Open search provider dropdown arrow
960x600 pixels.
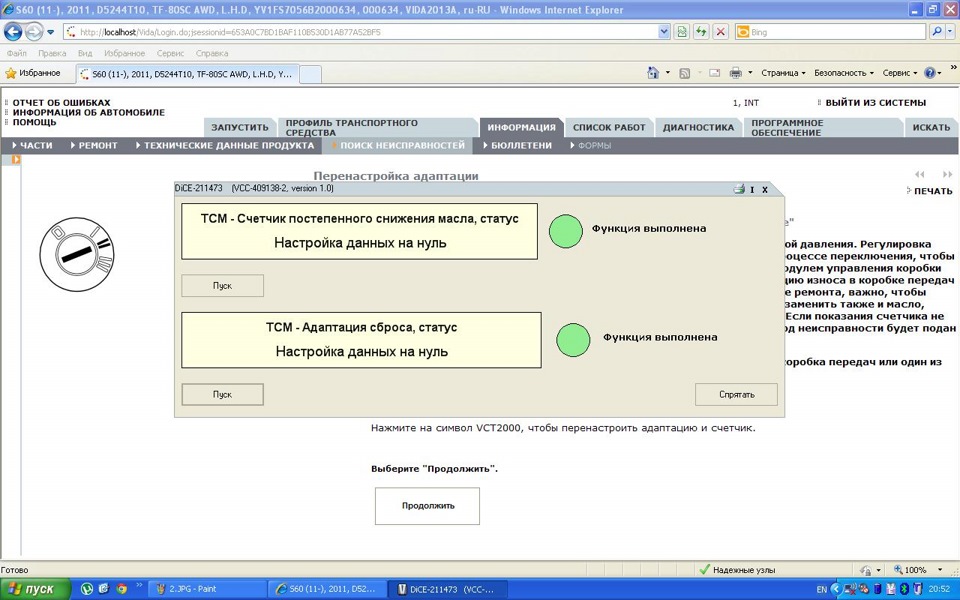tap(949, 32)
